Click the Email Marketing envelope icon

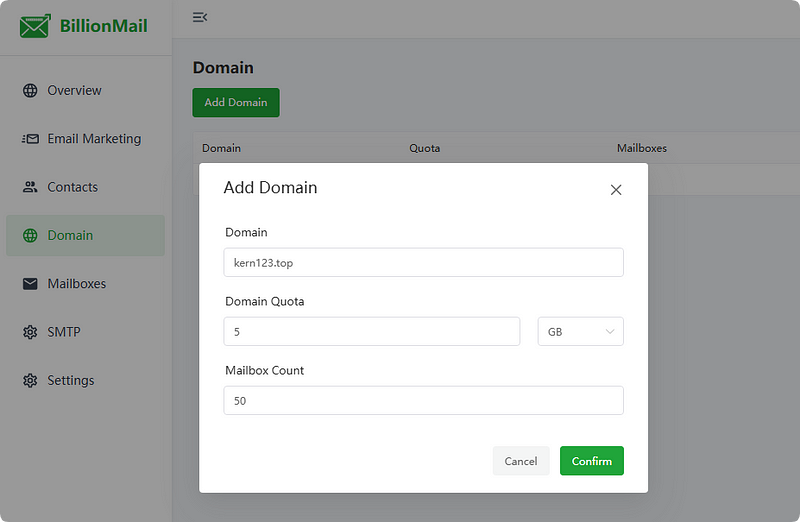[30, 139]
